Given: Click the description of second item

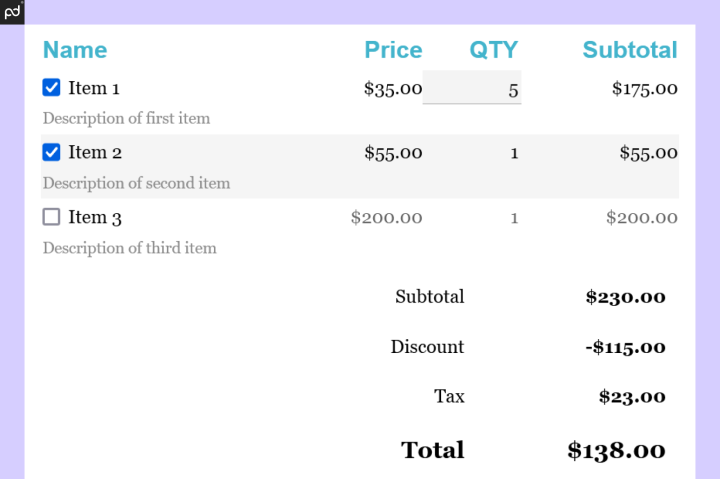Looking at the screenshot, I should [136, 184].
